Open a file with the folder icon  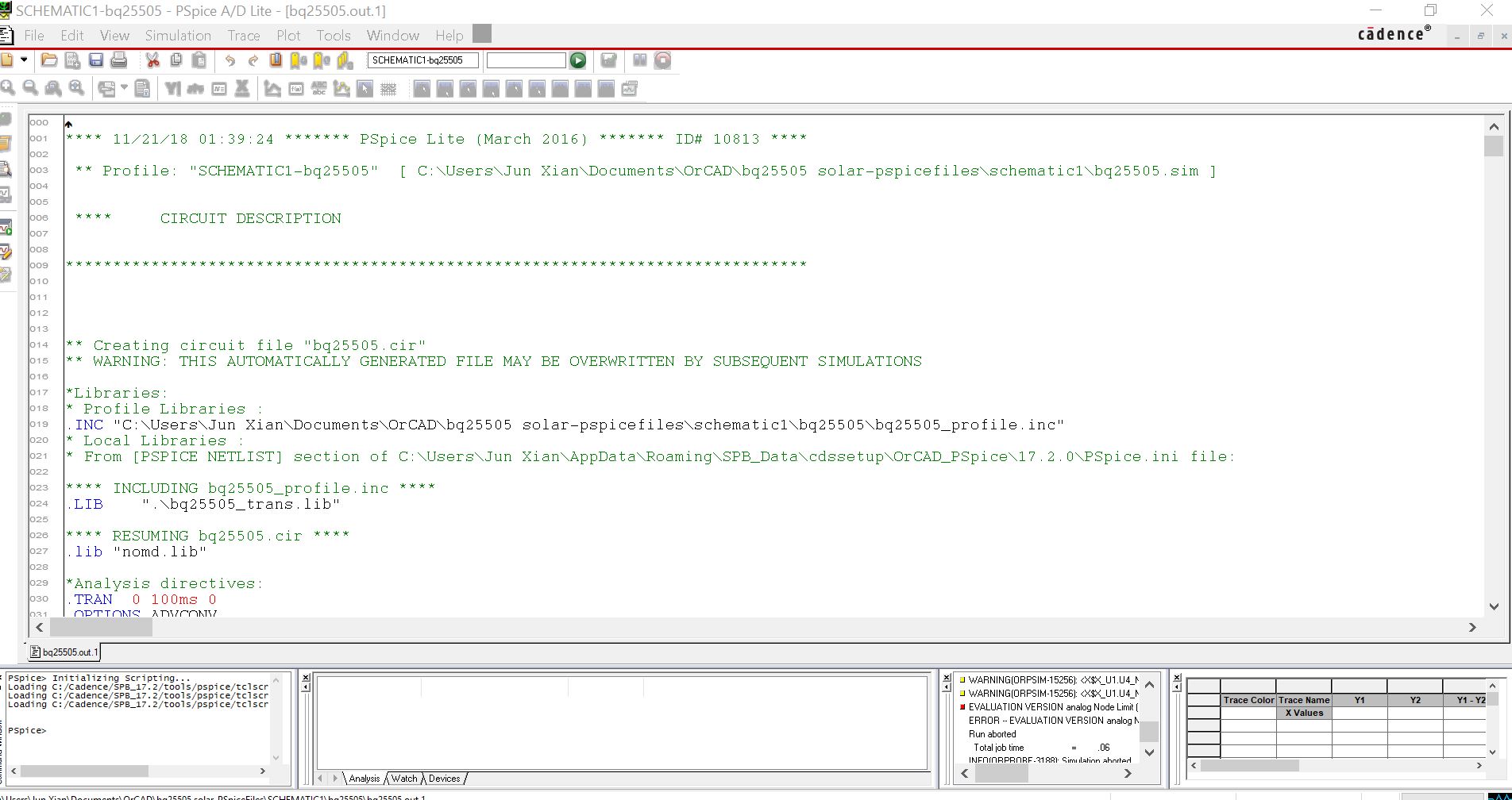pos(48,60)
